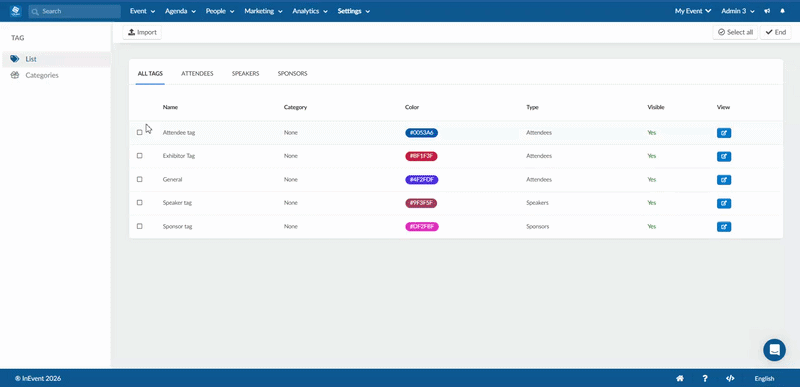800x387 pixels.
Task: Click the Category column header
Action: pos(295,108)
